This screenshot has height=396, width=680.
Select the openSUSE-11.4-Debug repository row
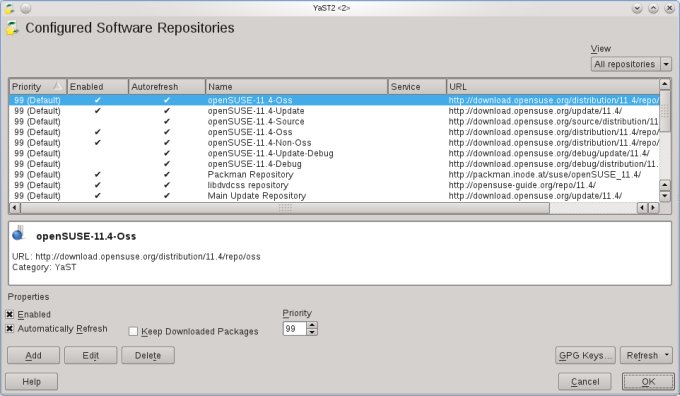[x=334, y=164]
